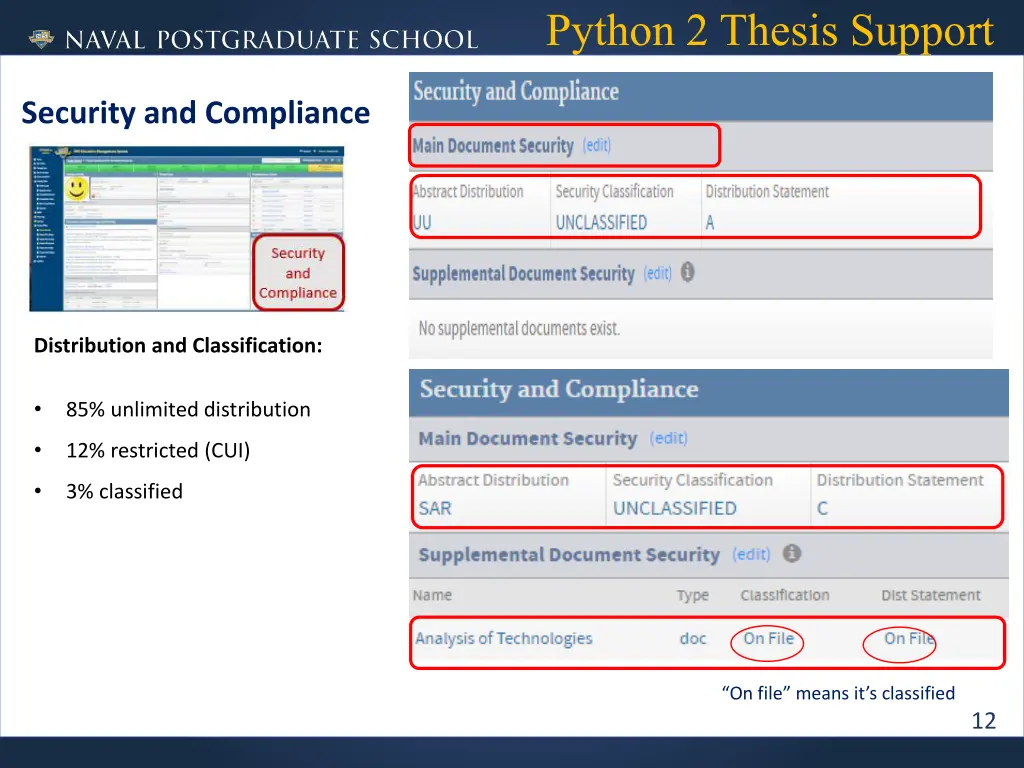The height and width of the screenshot is (768, 1024).
Task: Click the lower 'Distribution Statement' label
Action: pos(900,480)
